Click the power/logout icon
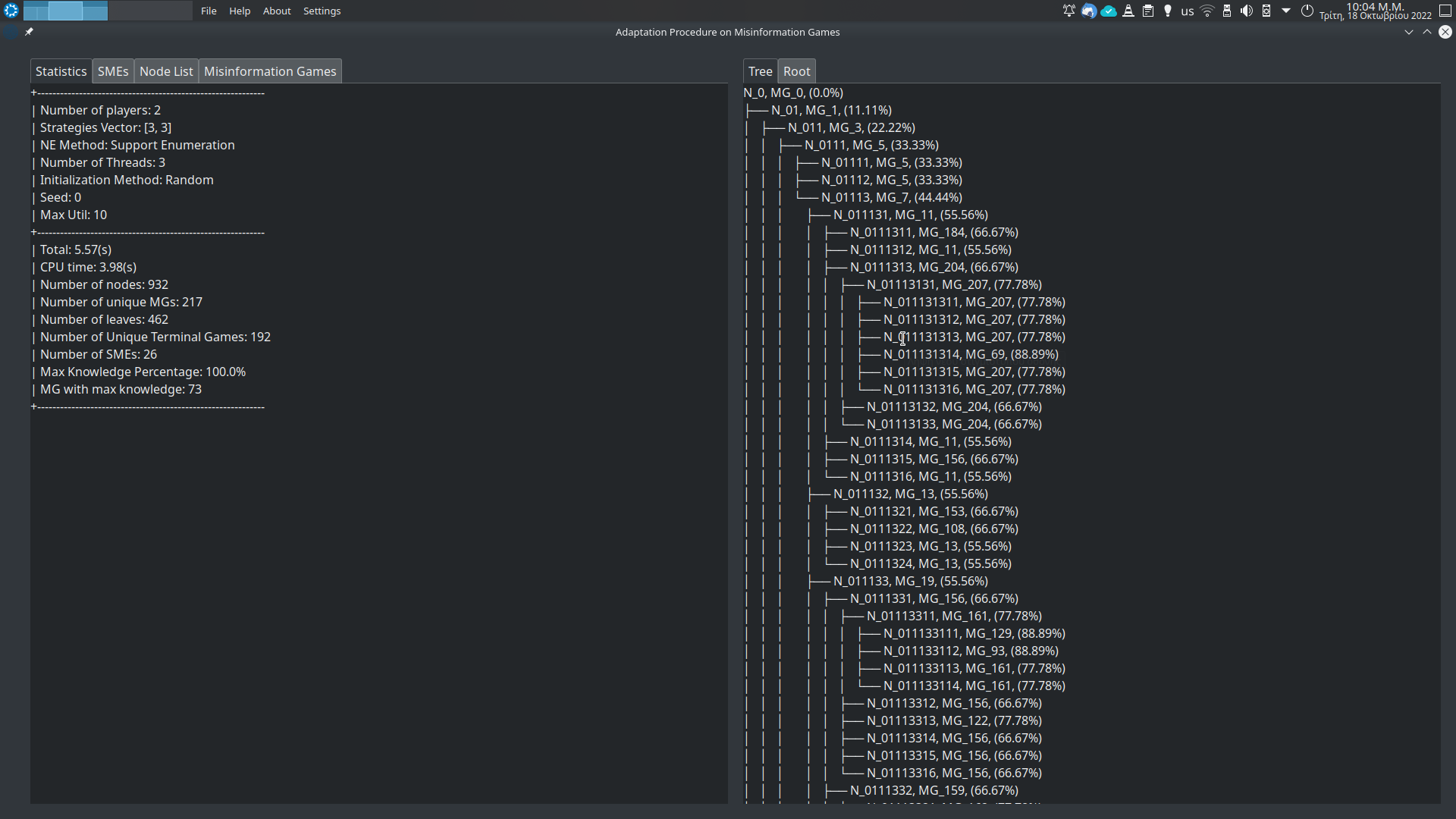This screenshot has width=1456, height=819. point(1307,11)
